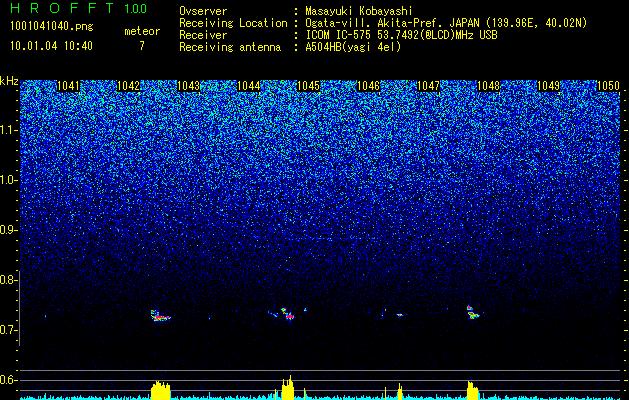Screen dimensions: 629x400
Task: Click the small echo between 1046 and 1047
Action: pyautogui.click(x=400, y=315)
